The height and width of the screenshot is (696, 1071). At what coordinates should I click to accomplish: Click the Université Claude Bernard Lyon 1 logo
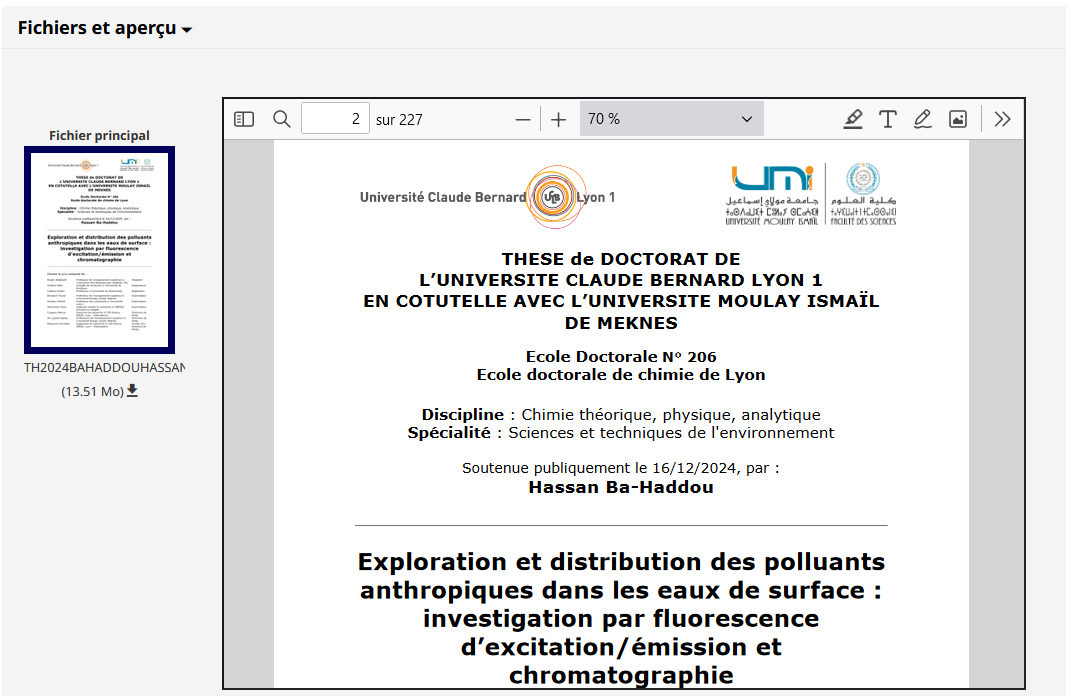click(x=488, y=197)
